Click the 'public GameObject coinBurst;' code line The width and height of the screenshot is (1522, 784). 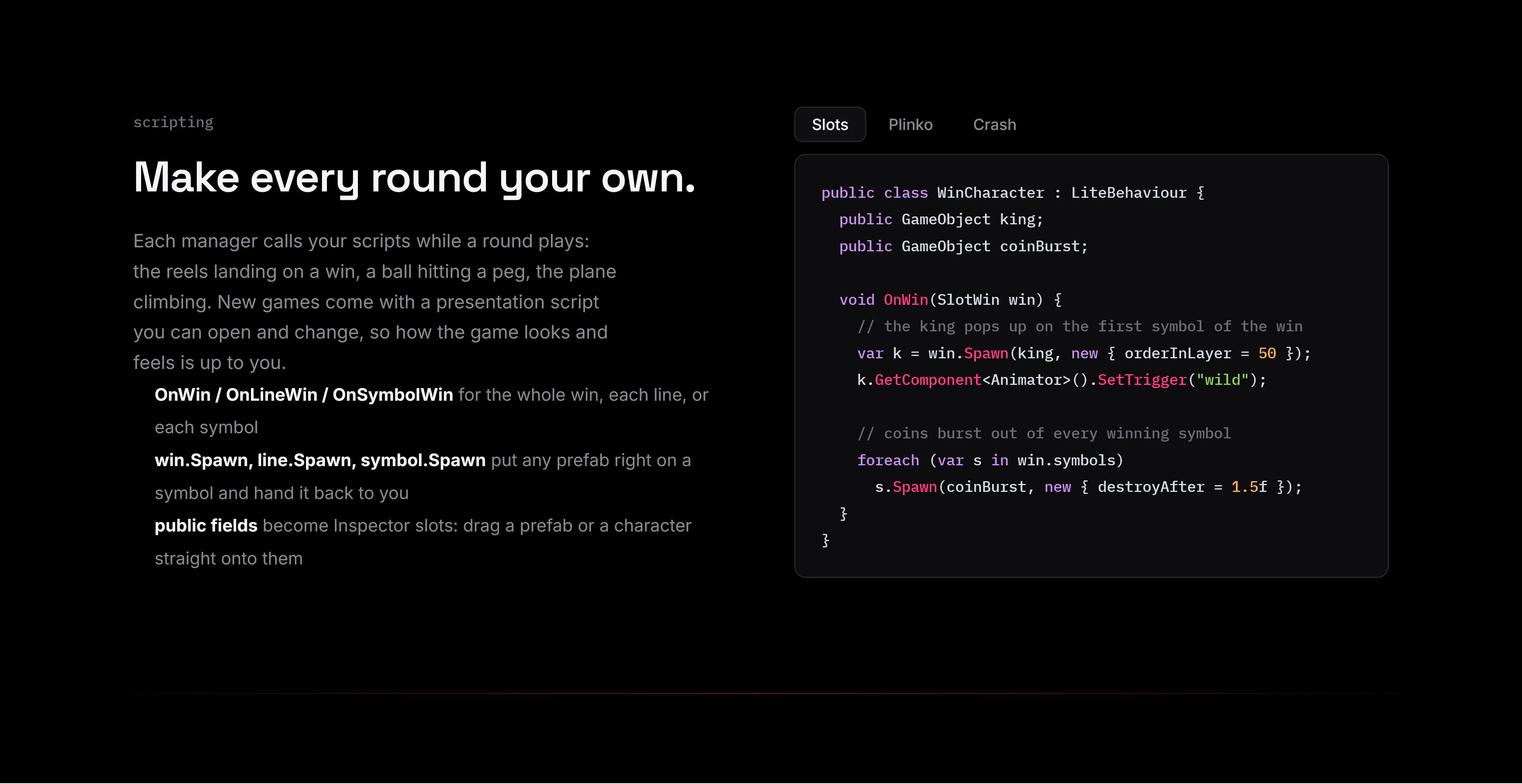963,247
